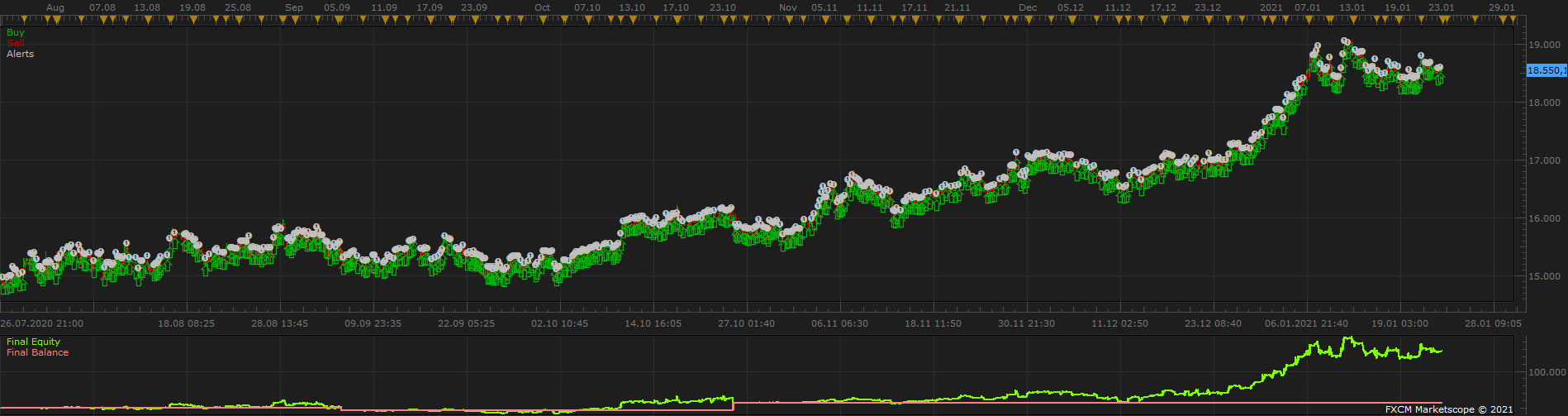Click the 22.09 05:25 time axis label

[466, 323]
